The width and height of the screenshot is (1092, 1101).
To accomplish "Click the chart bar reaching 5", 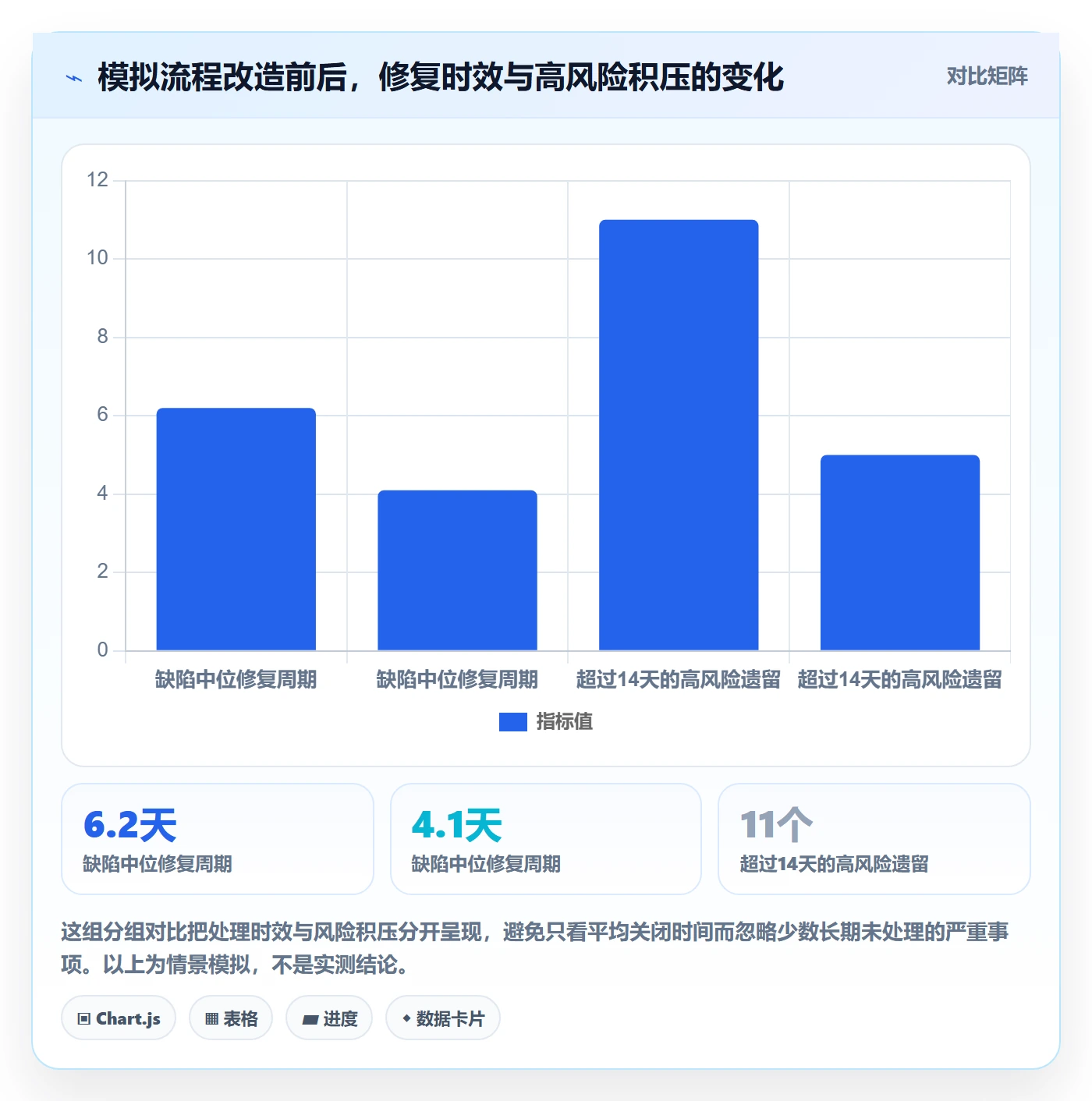I will [900, 552].
